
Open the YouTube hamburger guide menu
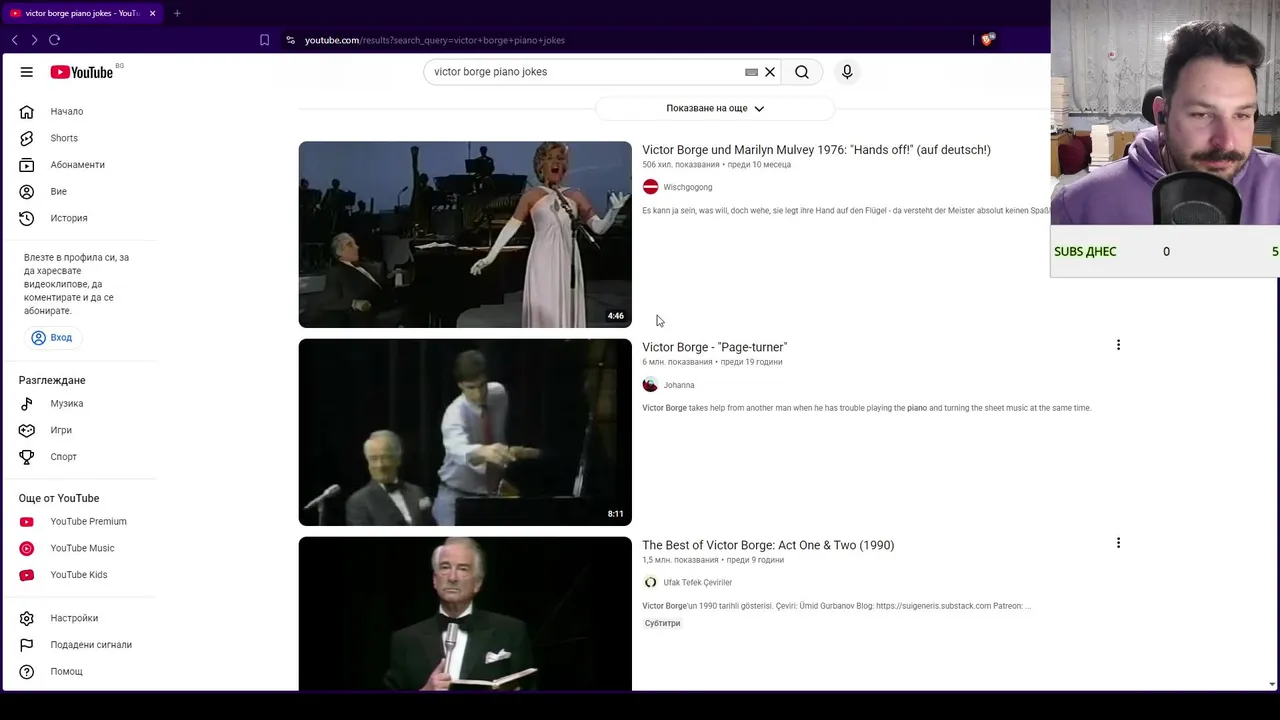[27, 72]
